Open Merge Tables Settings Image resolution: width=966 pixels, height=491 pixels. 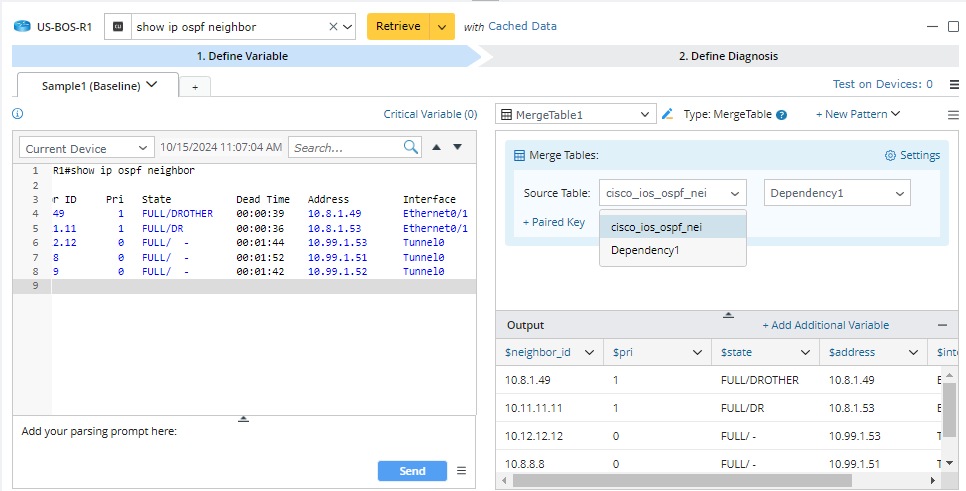[912, 155]
